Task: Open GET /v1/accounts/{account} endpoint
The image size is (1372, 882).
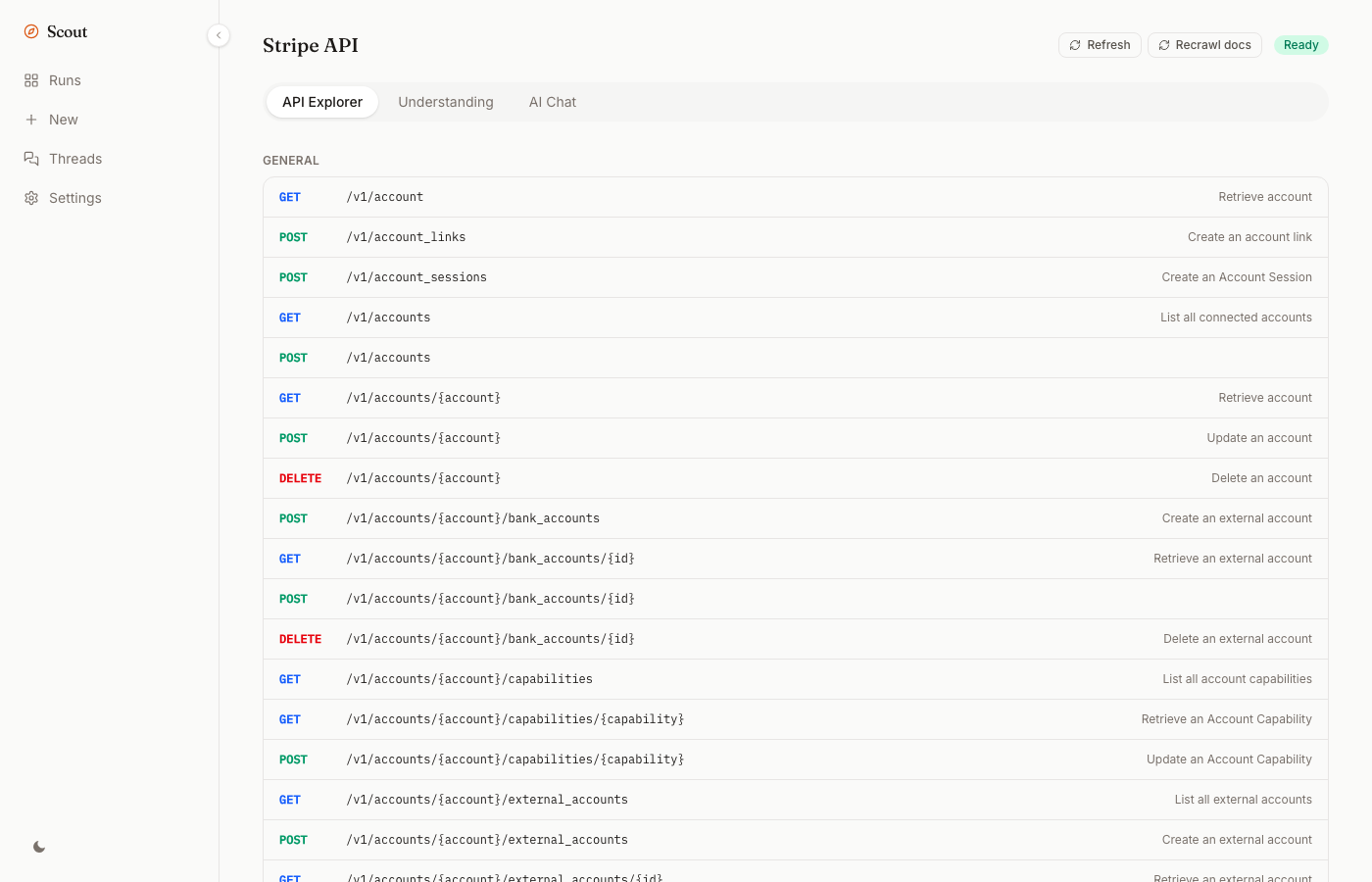Action: [796, 398]
